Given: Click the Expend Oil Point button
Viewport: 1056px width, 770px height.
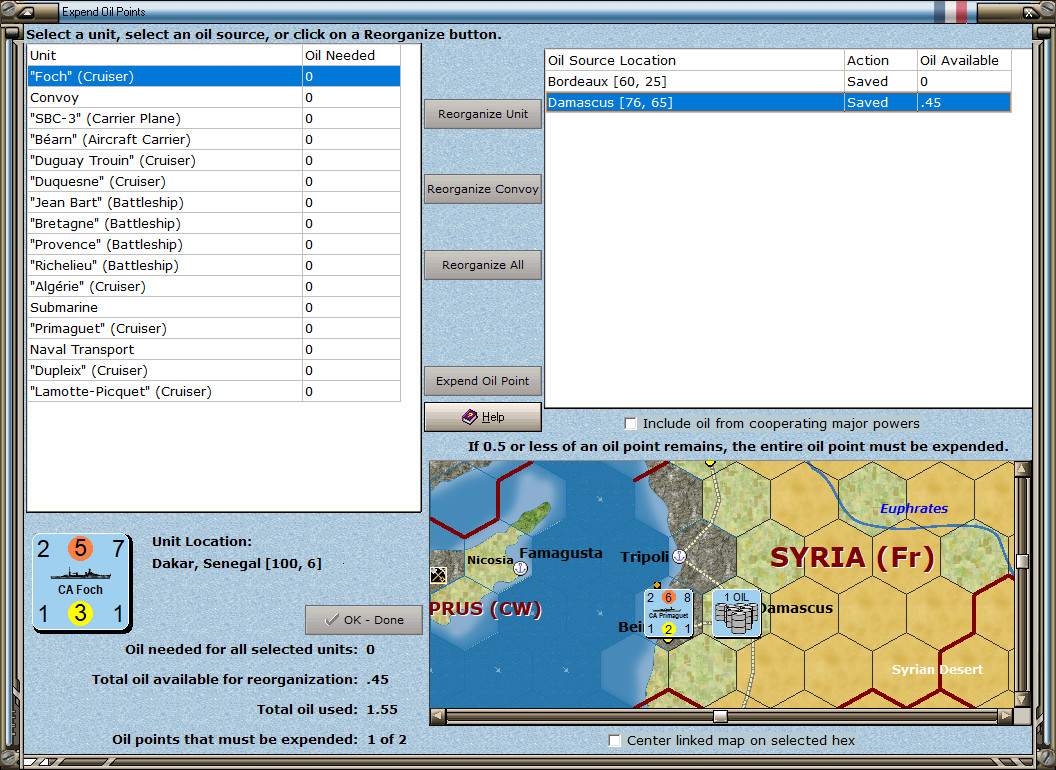Looking at the screenshot, I should 483,381.
